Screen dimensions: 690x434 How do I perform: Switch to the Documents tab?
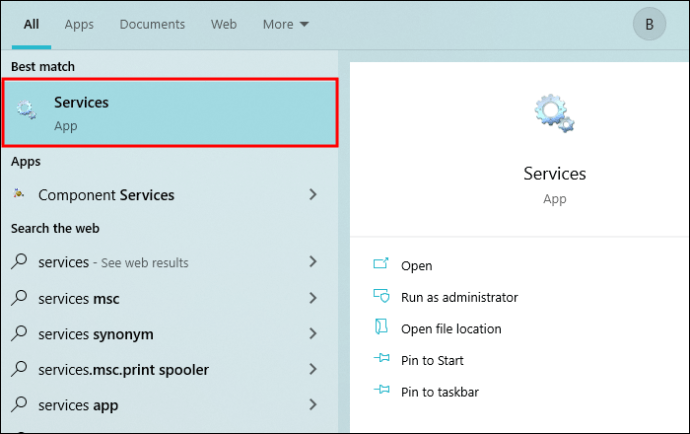tap(152, 24)
